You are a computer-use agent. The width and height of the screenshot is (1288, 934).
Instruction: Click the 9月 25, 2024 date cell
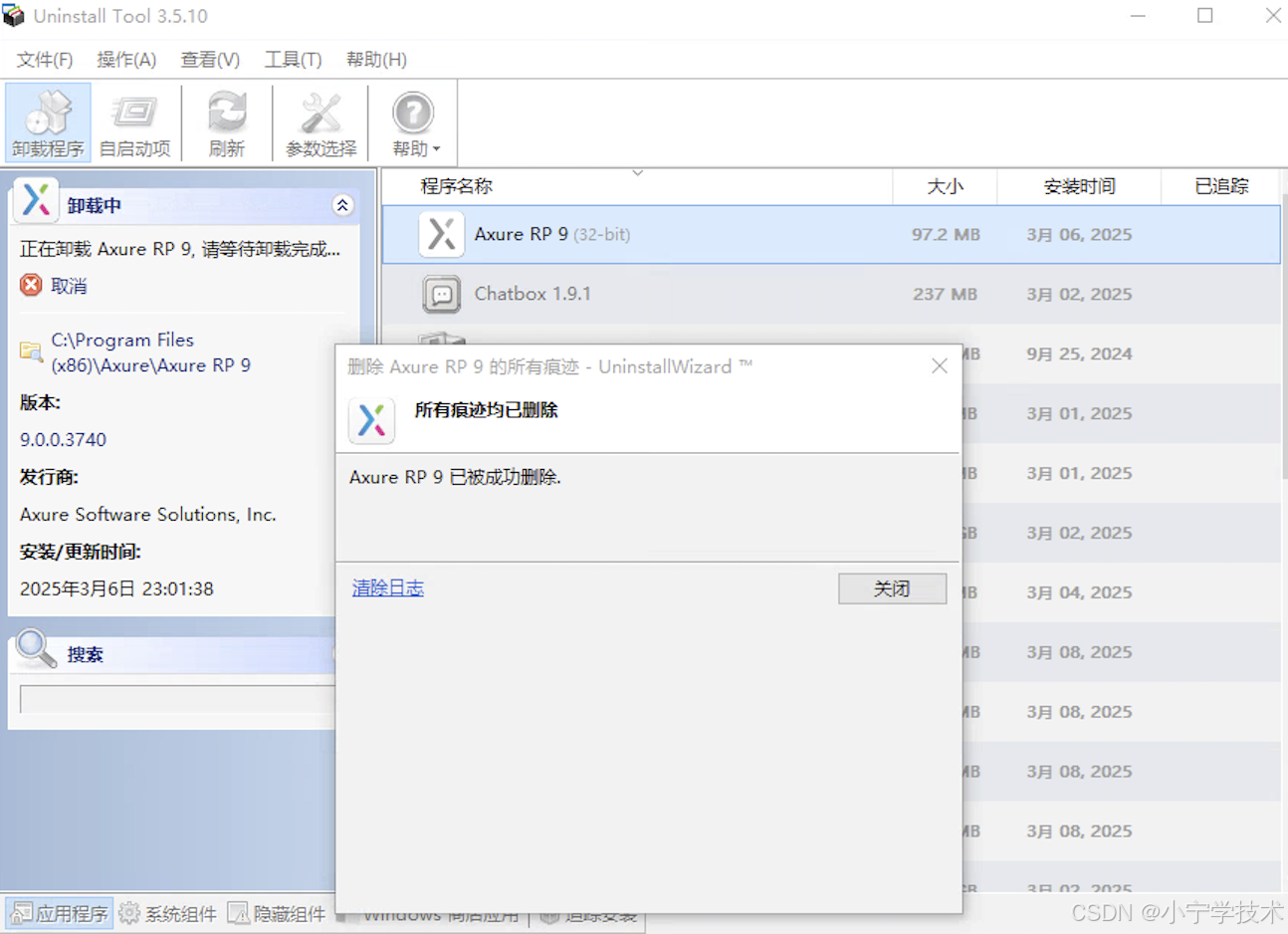pyautogui.click(x=1079, y=353)
